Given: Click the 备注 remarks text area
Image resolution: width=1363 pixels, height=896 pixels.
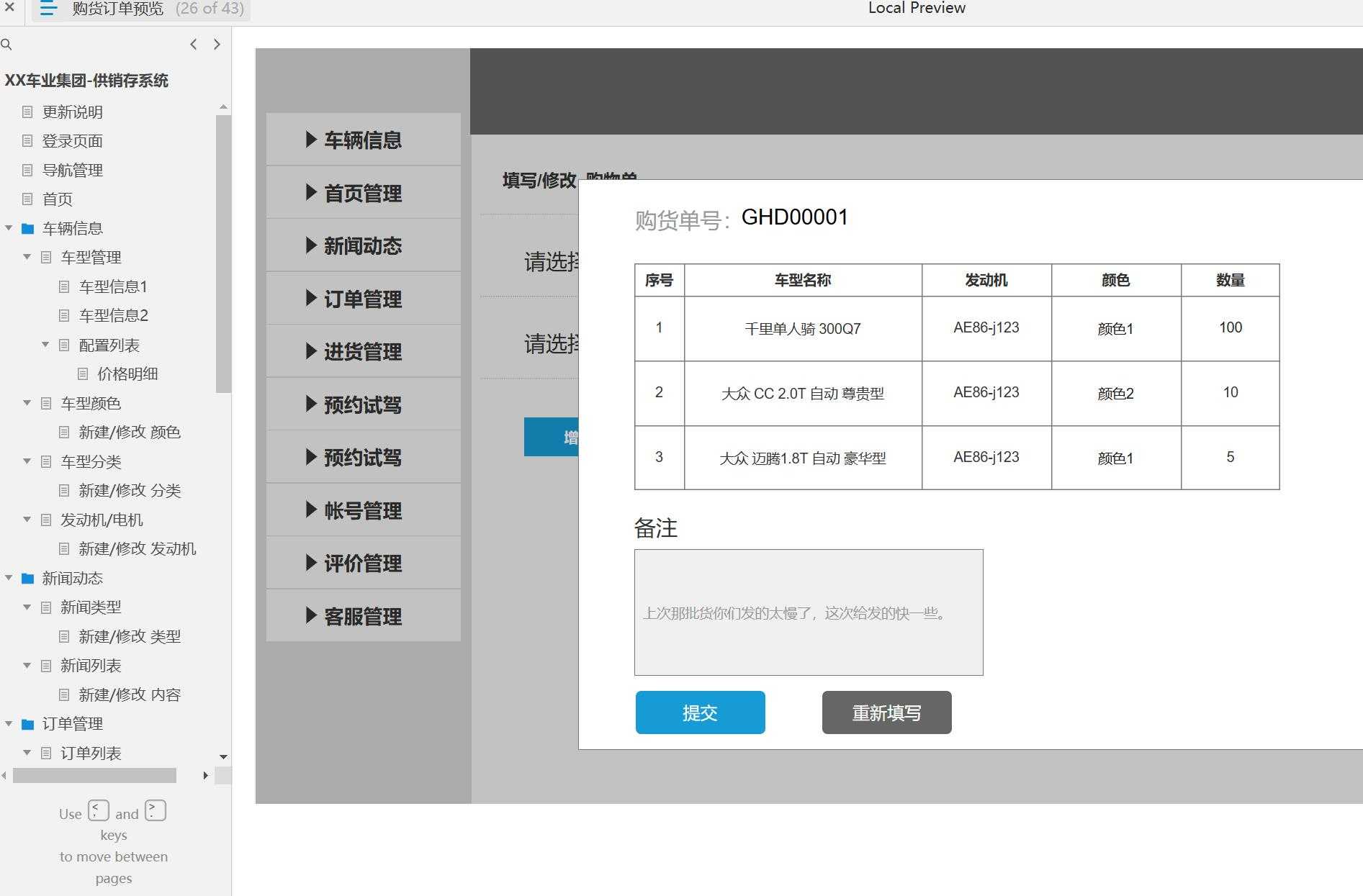Looking at the screenshot, I should (x=808, y=612).
